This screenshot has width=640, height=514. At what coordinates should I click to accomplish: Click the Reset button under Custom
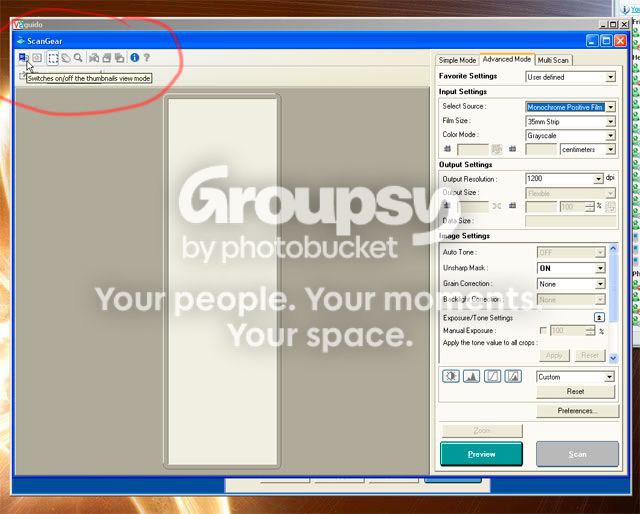[575, 391]
